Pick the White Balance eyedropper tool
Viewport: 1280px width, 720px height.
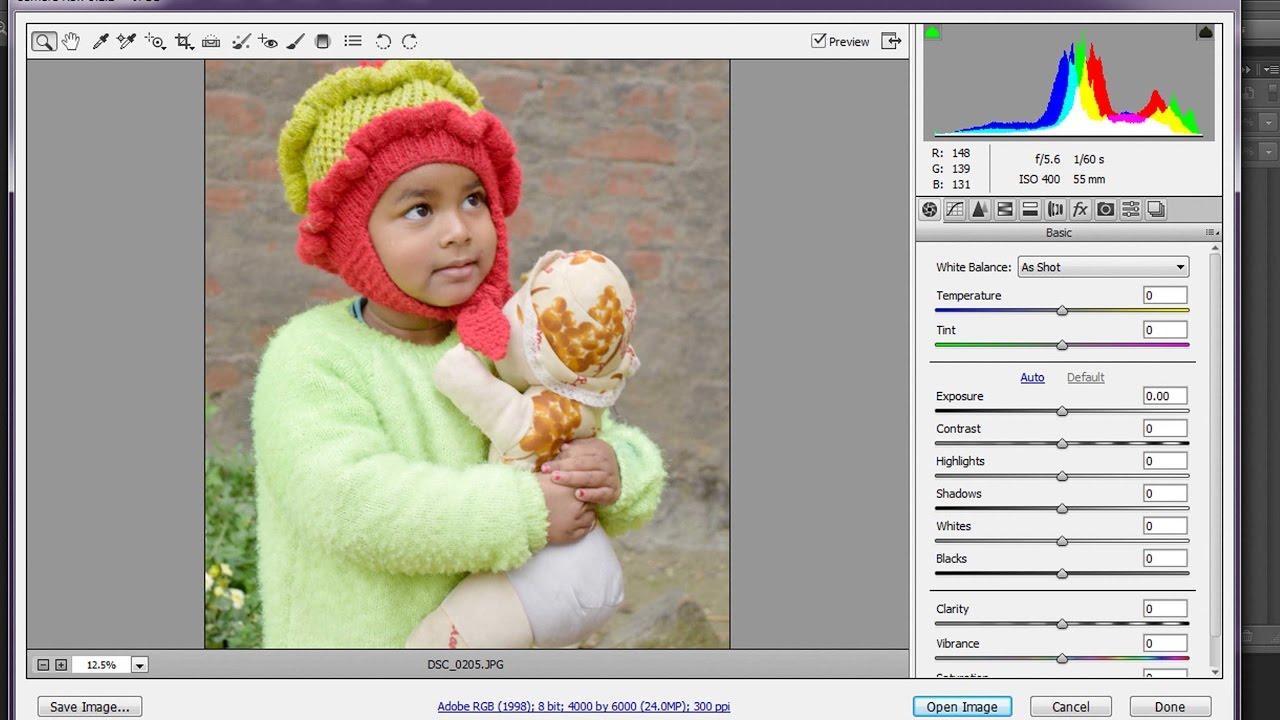(x=100, y=41)
